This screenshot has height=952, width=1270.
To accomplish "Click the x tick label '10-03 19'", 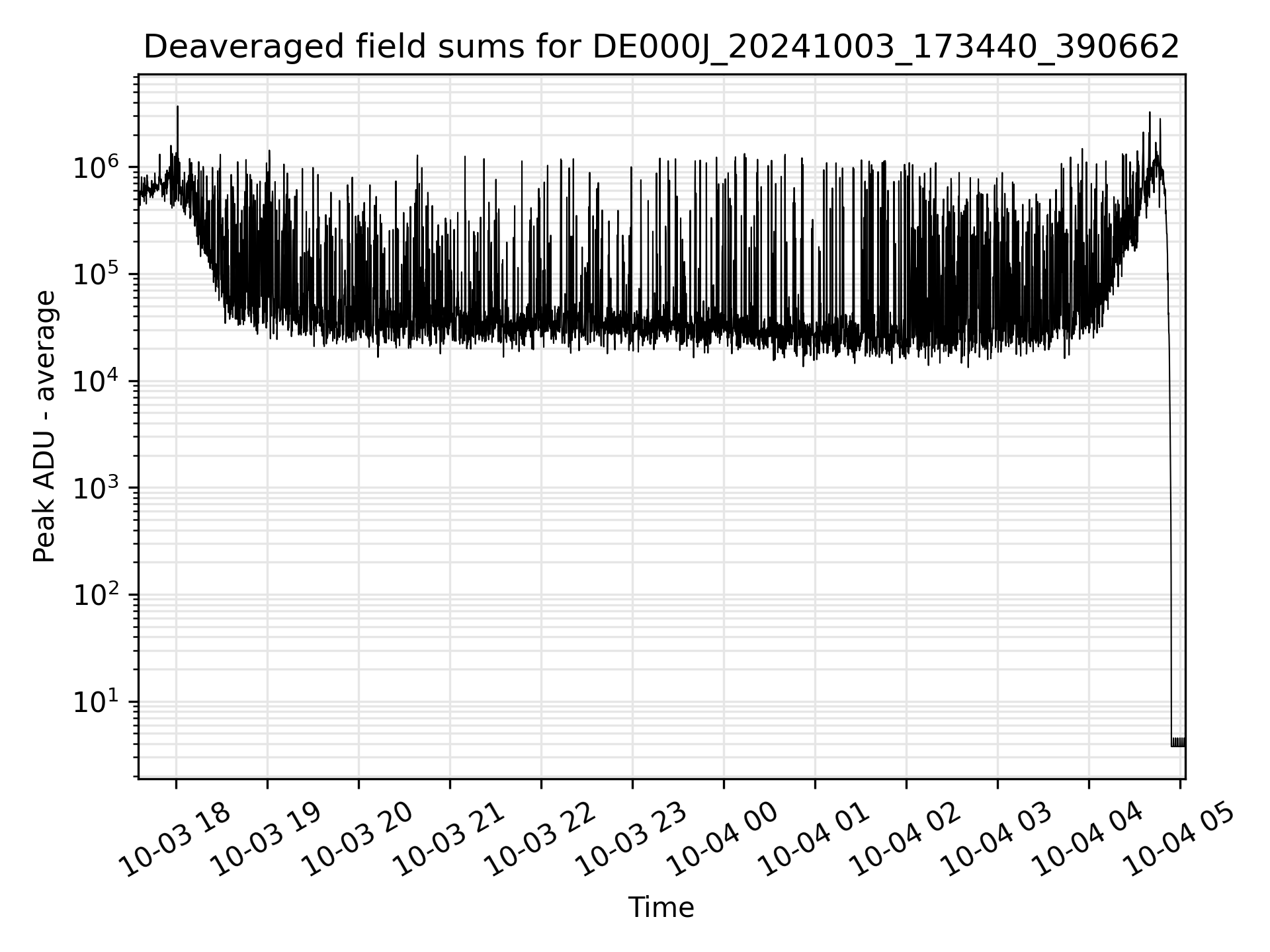I will [x=267, y=840].
